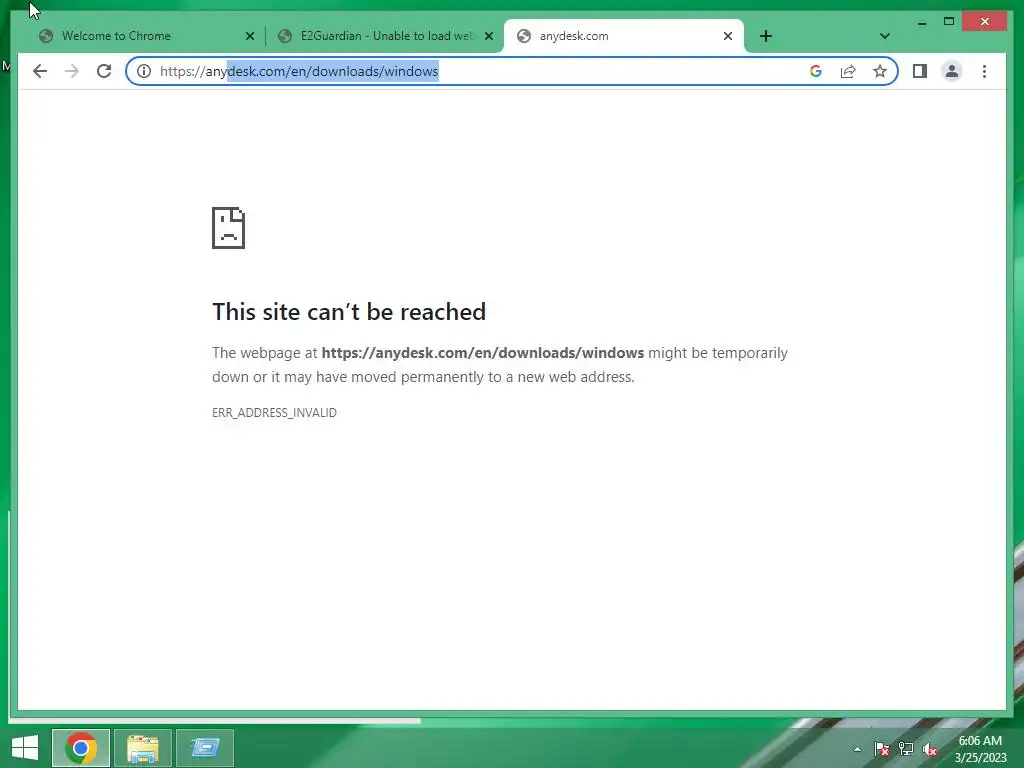Viewport: 1024px width, 768px height.
Task: Minimize the Chrome window
Action: coord(921,22)
